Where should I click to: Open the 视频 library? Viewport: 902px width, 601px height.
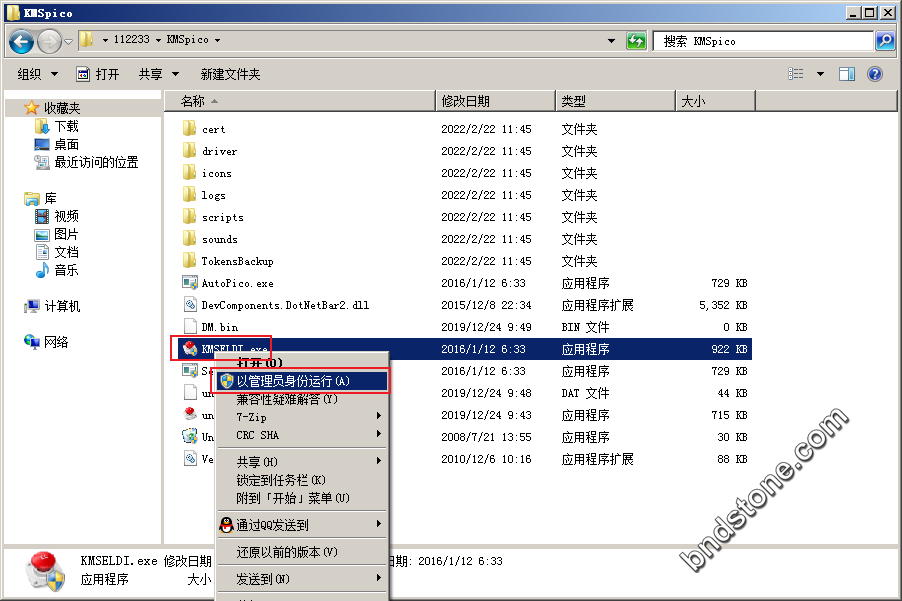[66, 216]
